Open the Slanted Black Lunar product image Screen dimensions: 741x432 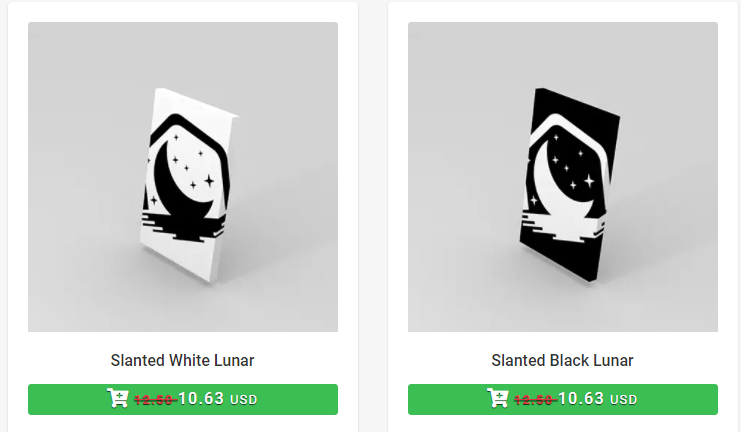[x=563, y=177]
